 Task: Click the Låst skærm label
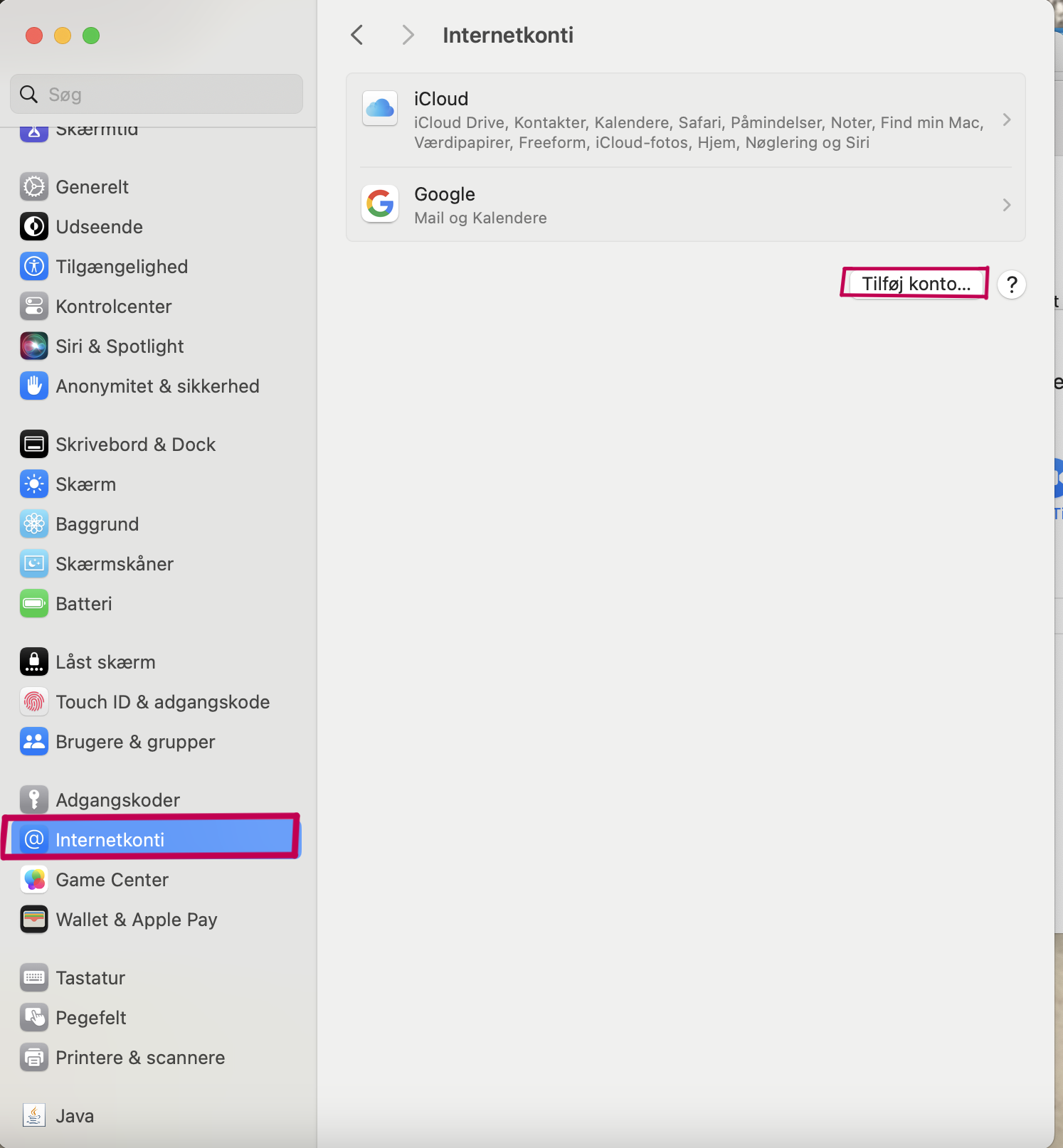(105, 662)
